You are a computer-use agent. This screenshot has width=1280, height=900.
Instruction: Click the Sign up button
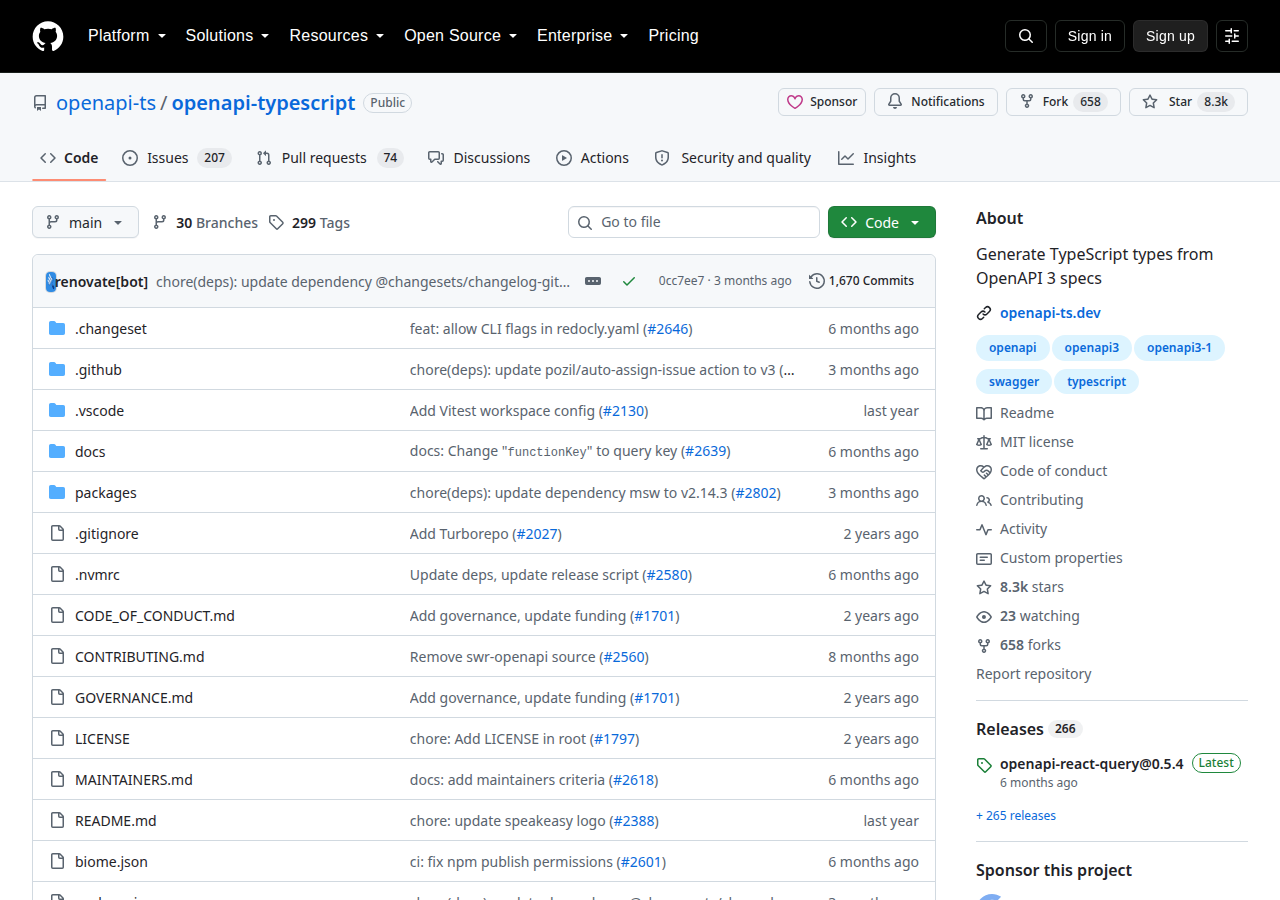click(1170, 36)
